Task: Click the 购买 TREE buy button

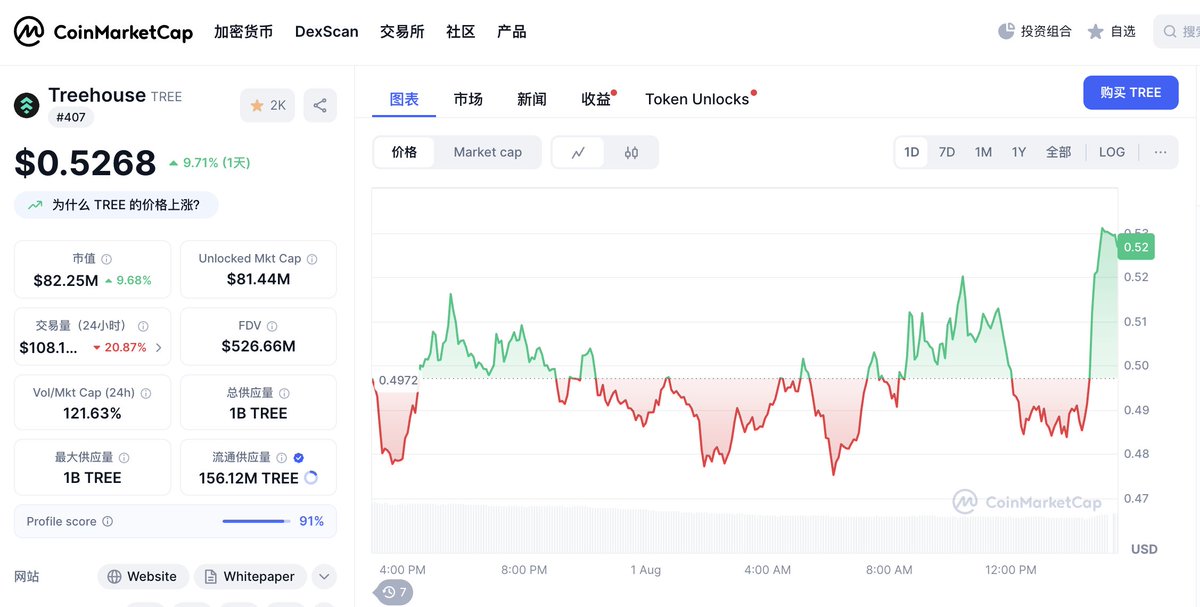Action: pyautogui.click(x=1131, y=92)
